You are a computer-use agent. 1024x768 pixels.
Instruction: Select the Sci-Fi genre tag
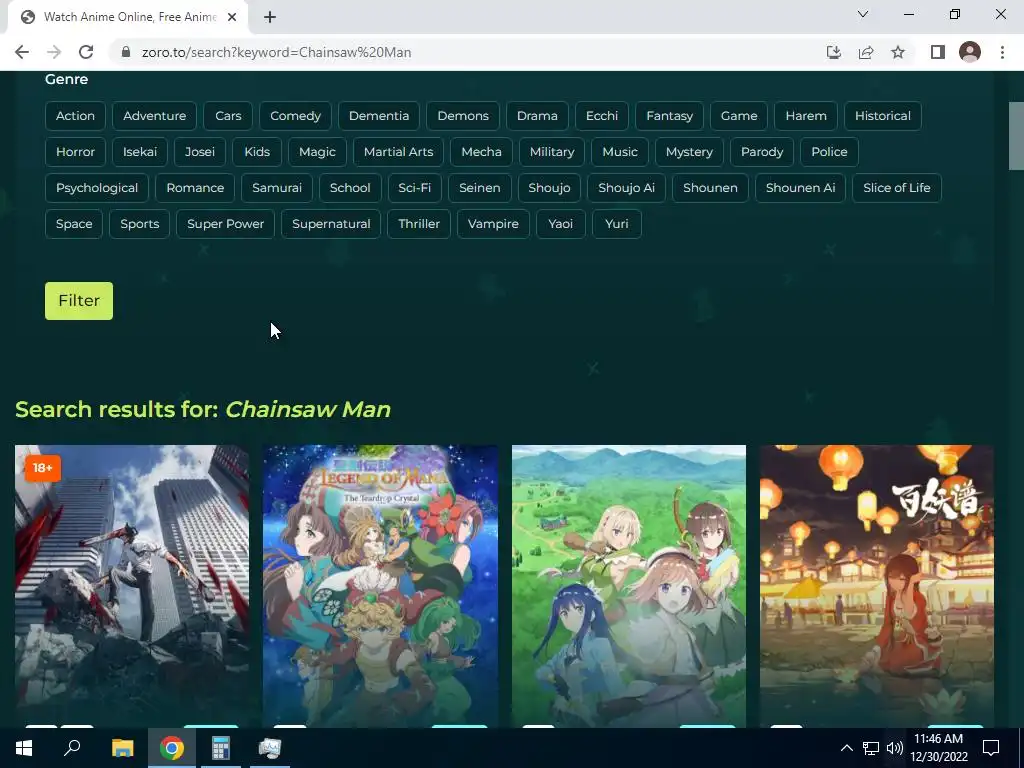(x=415, y=187)
